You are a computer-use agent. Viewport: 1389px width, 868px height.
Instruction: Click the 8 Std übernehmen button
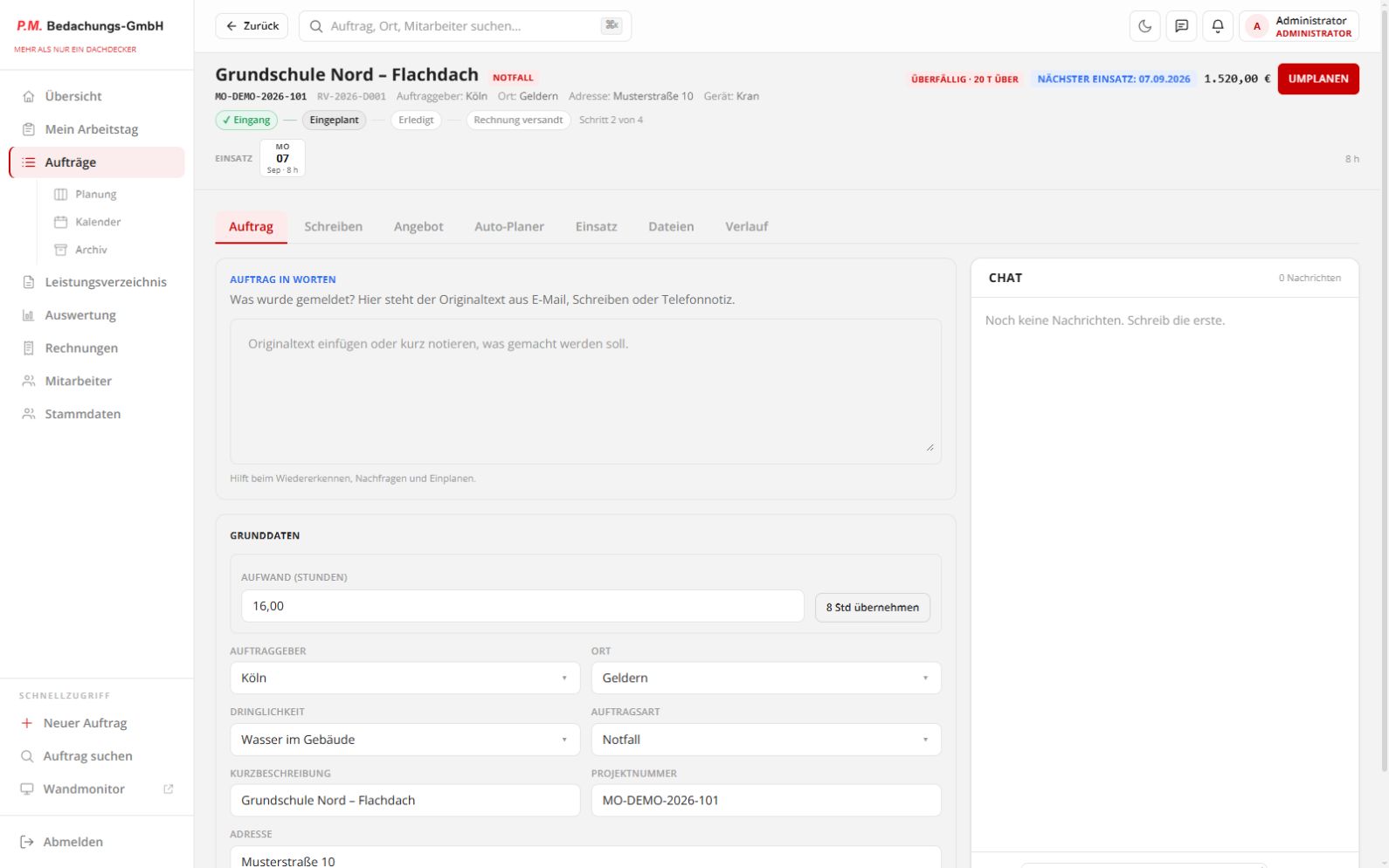[872, 607]
